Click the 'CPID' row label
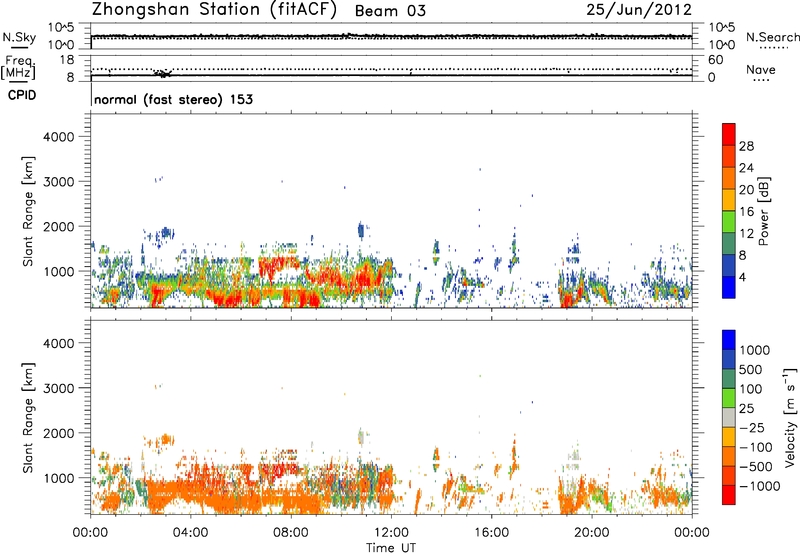 point(22,95)
